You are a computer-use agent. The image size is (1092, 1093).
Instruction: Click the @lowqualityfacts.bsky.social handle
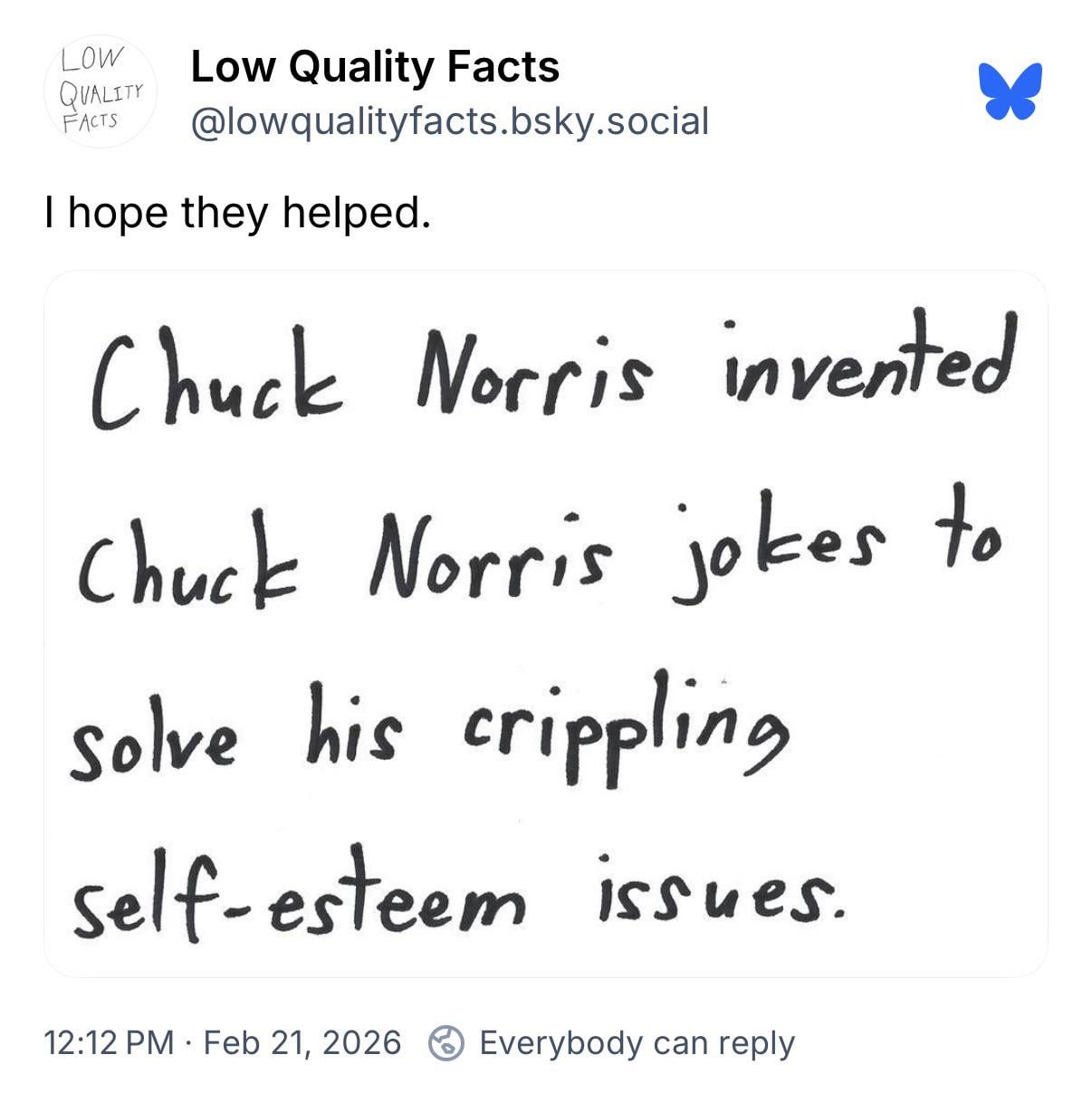[x=450, y=120]
